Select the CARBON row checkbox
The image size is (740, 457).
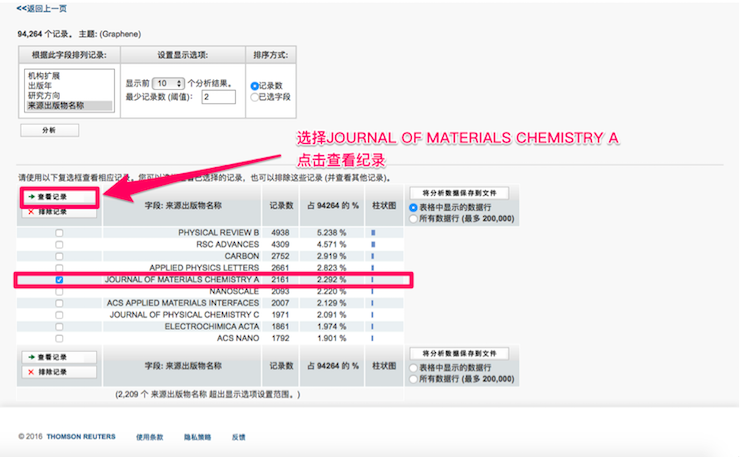pos(59,256)
